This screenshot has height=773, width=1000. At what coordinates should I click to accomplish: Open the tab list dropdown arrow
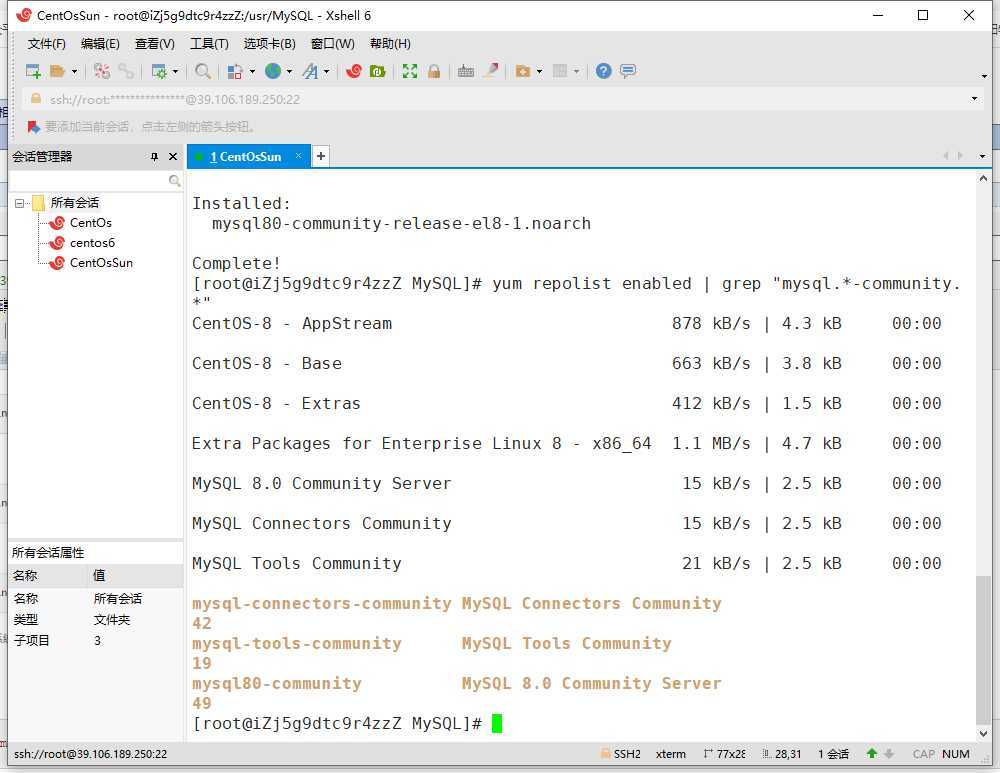(982, 156)
